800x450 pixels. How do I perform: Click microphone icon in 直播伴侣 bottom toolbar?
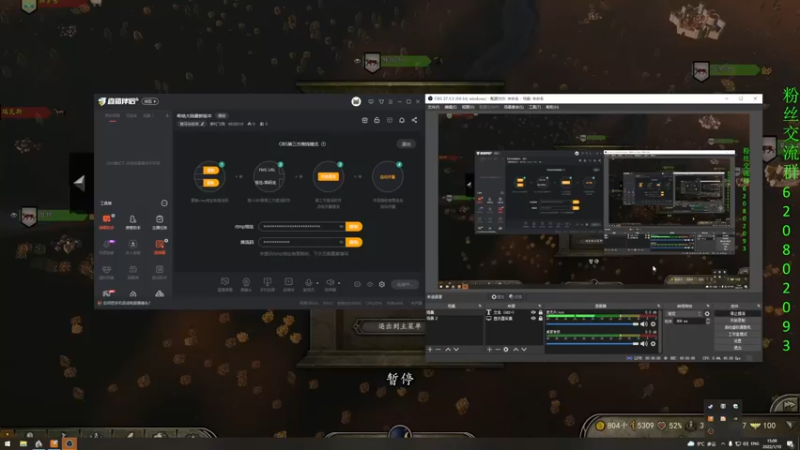309,282
